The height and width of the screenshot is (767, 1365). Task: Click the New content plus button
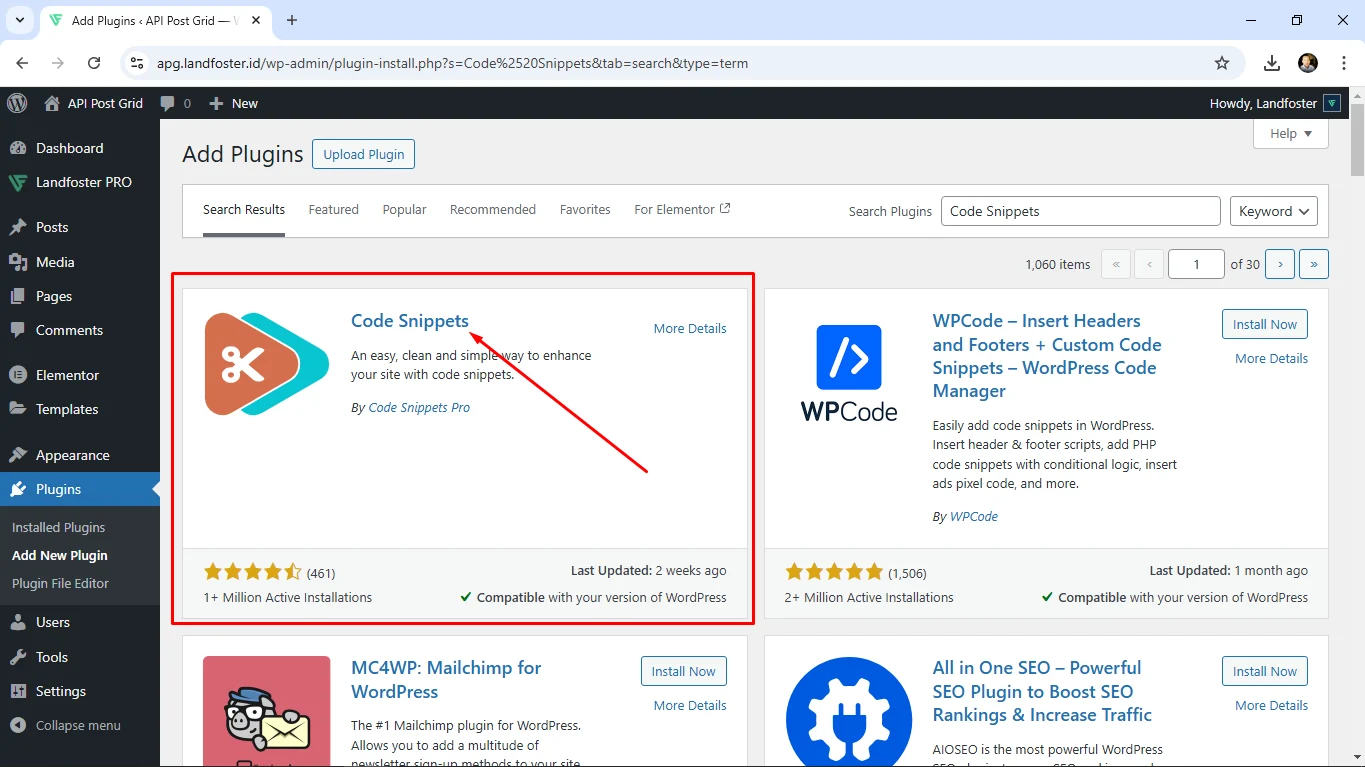(234, 103)
